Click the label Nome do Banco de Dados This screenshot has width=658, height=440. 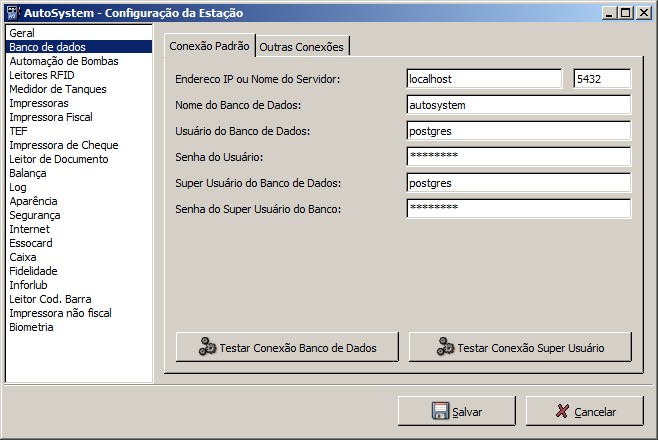point(238,105)
